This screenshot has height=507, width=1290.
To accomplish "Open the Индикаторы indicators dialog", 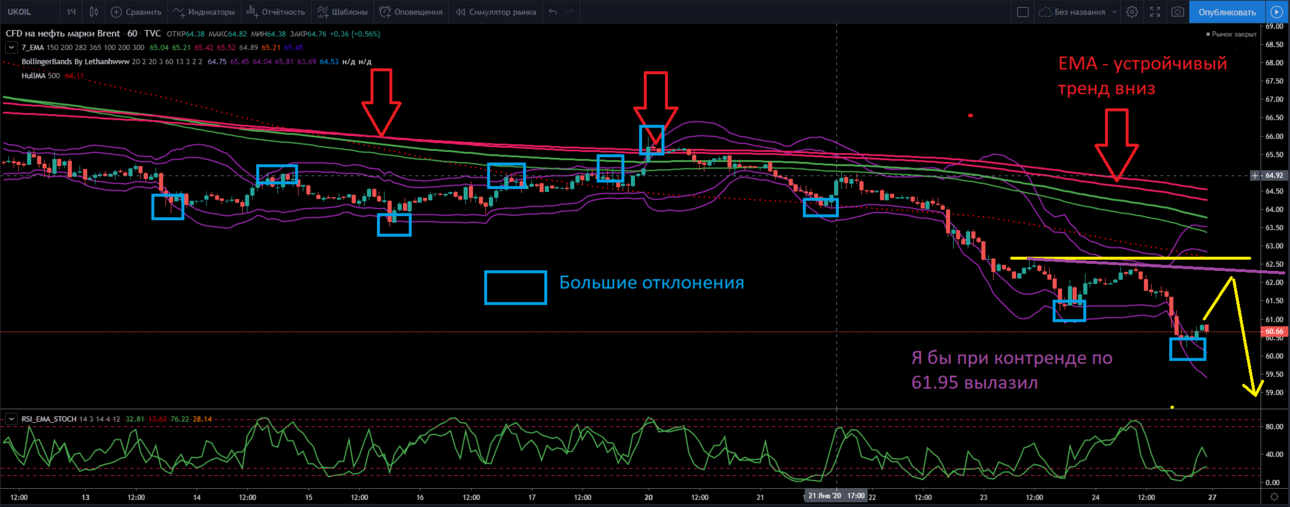I will click(204, 12).
